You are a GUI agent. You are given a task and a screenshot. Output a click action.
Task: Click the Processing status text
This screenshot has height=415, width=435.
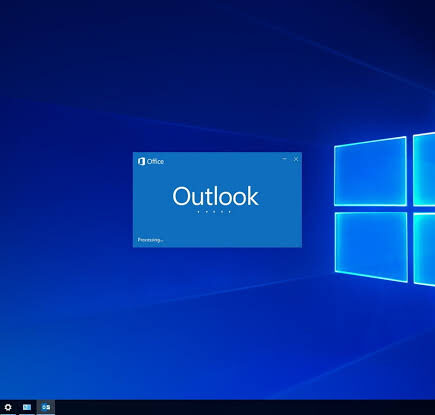150,240
